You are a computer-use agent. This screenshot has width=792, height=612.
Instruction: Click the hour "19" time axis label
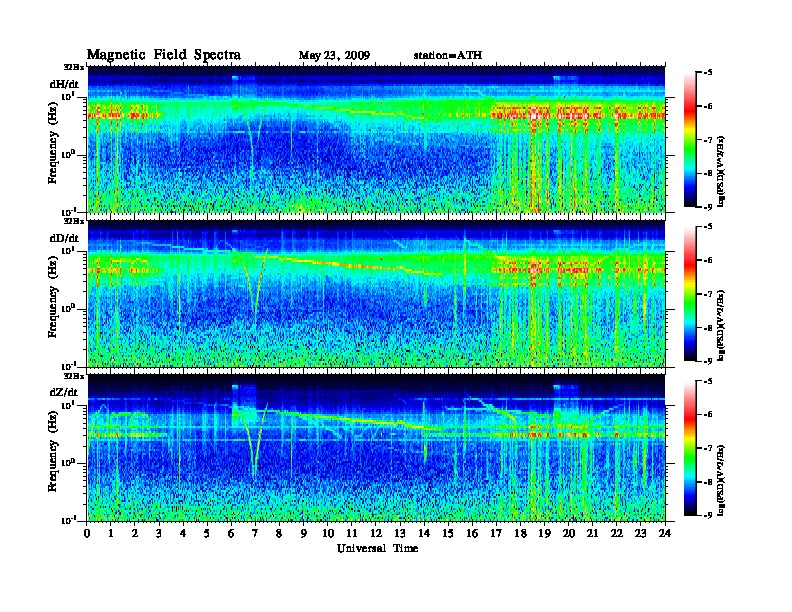(545, 534)
